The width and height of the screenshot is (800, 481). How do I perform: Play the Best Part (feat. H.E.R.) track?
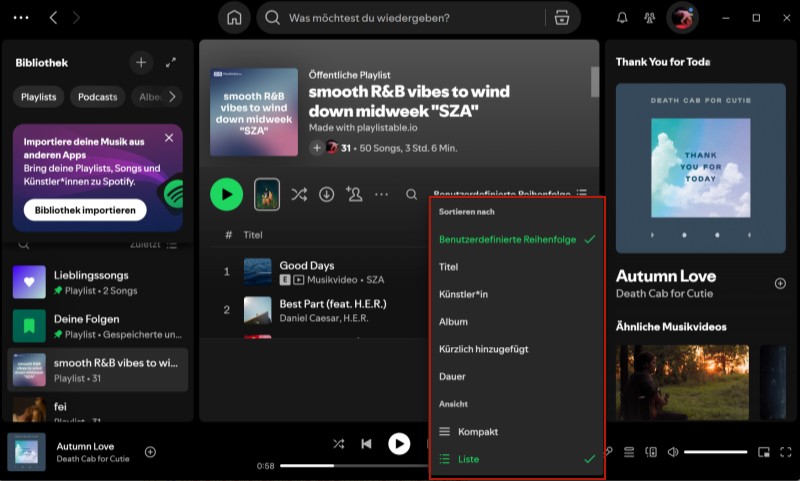320,310
